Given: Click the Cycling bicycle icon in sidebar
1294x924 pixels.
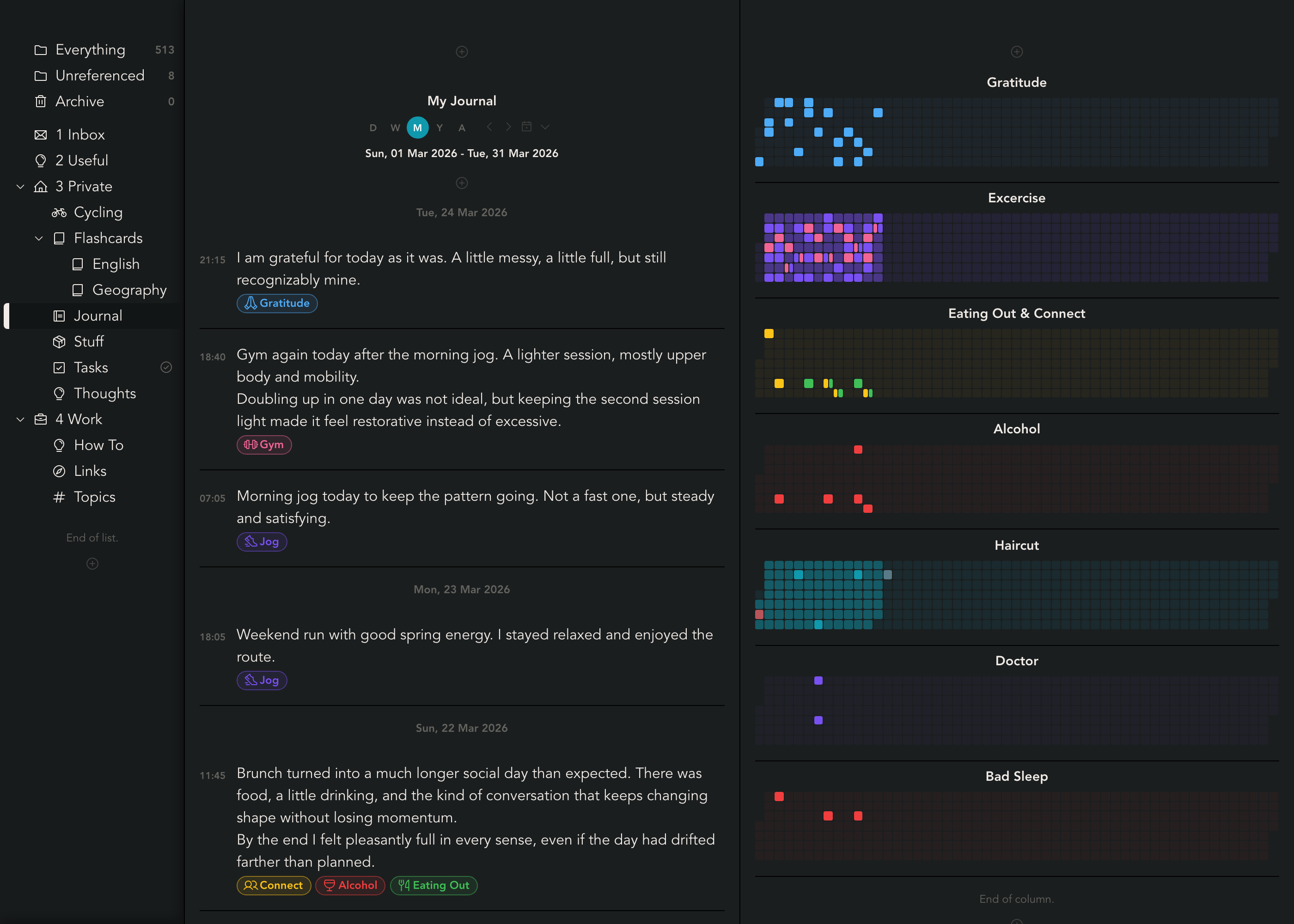Looking at the screenshot, I should pos(59,213).
